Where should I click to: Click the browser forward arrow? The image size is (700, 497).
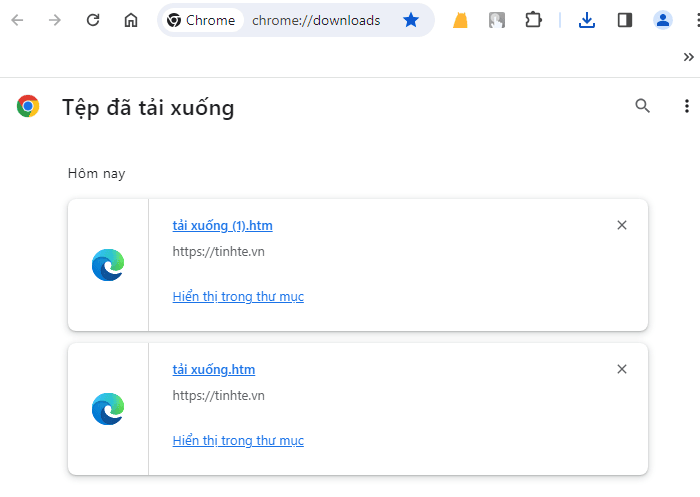coord(55,20)
